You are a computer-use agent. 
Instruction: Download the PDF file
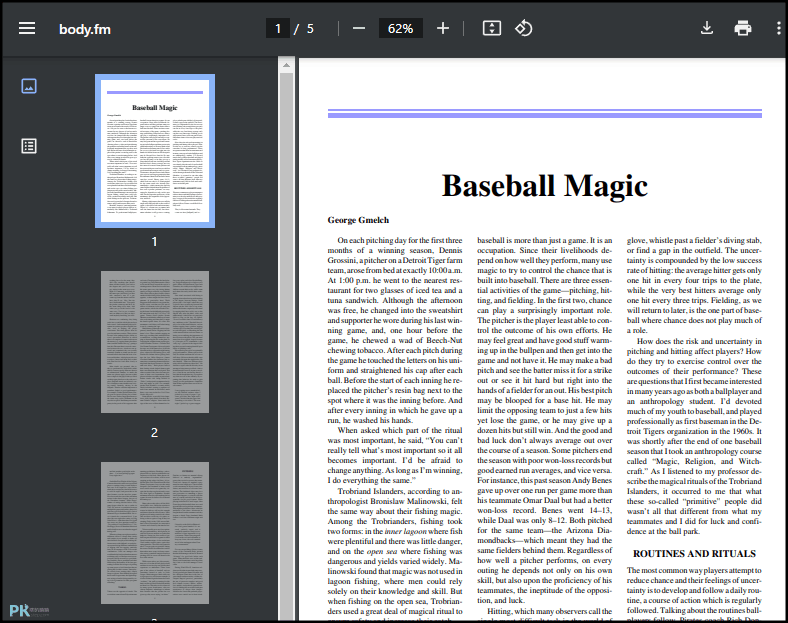tap(707, 28)
